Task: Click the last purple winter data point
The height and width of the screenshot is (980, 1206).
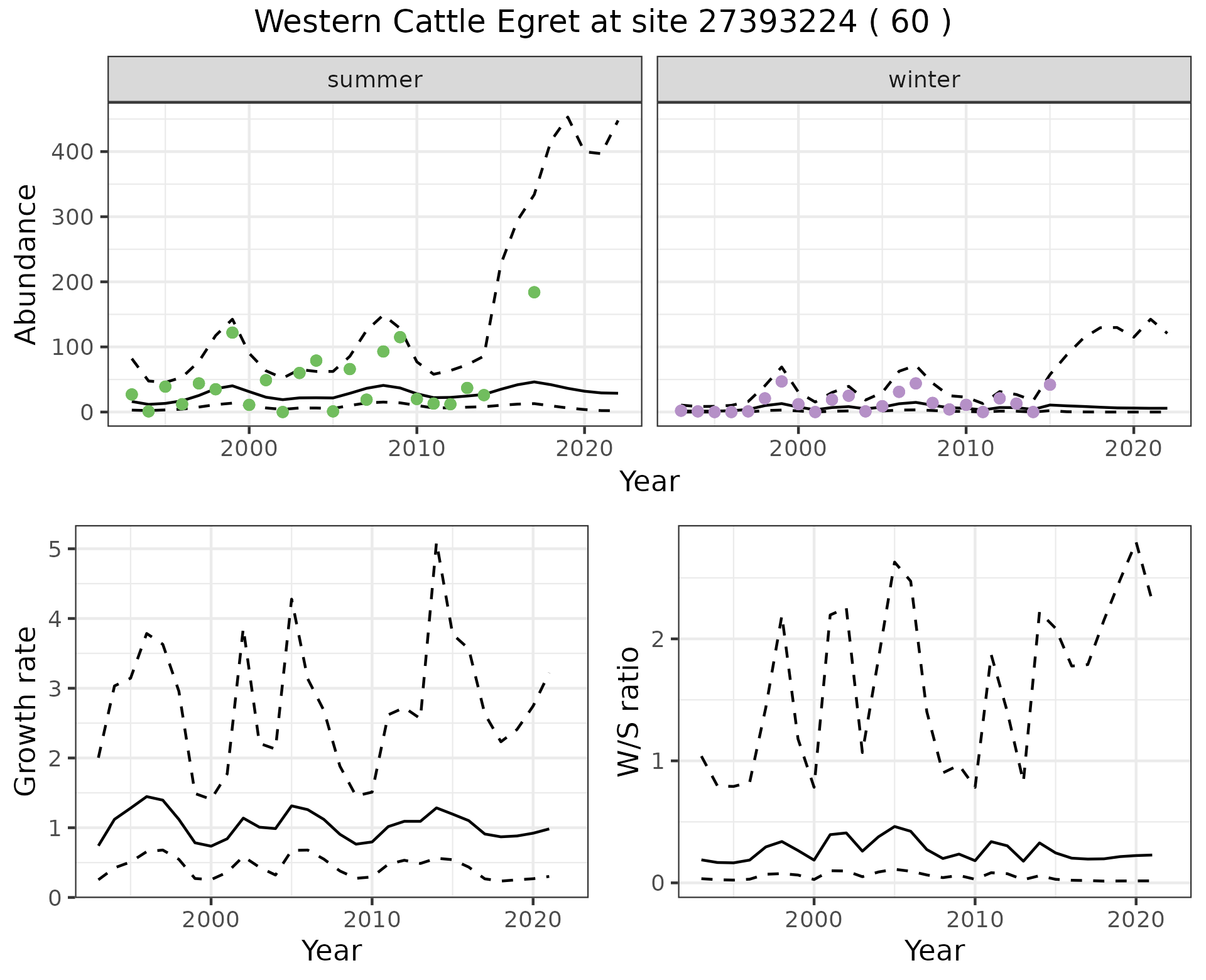Action: point(1050,384)
